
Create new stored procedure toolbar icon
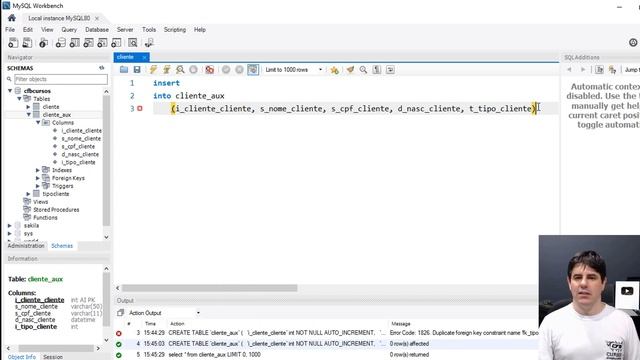tap(102, 43)
